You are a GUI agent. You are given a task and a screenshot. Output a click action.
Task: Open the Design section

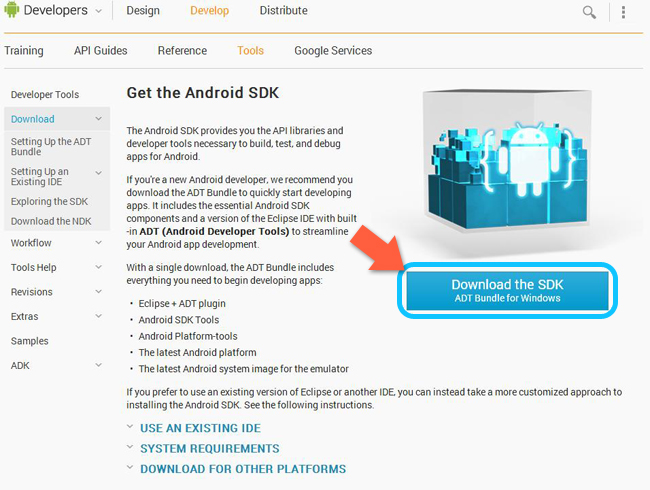coord(143,10)
